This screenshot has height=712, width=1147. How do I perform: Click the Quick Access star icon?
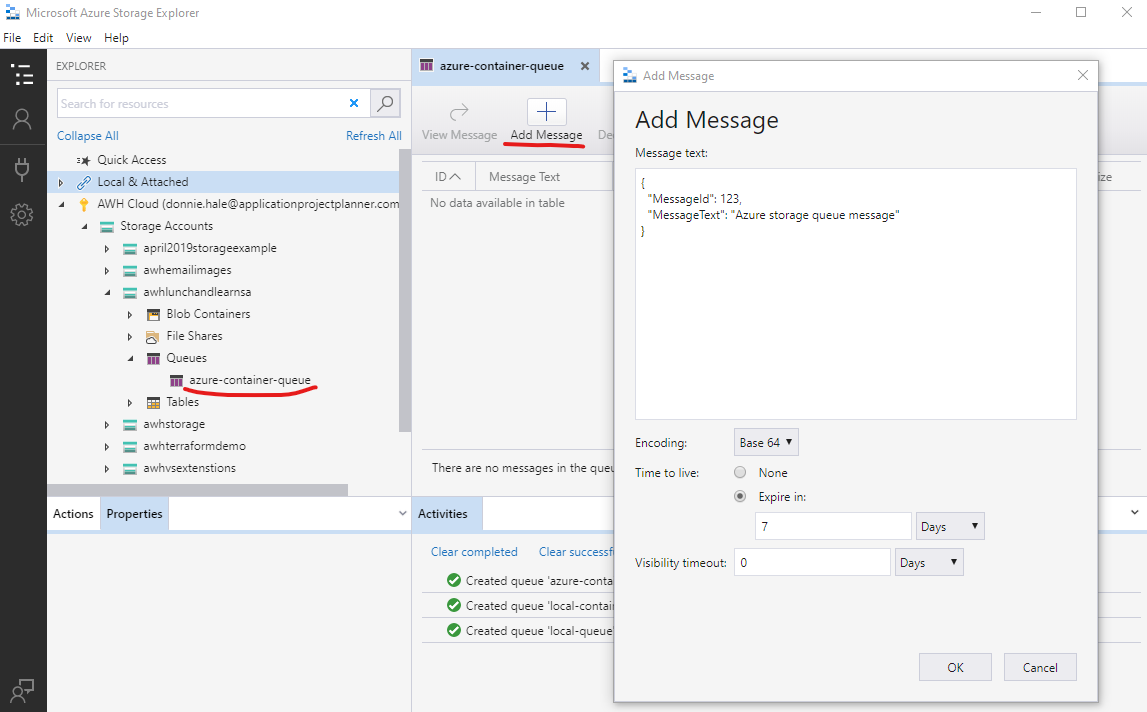coord(83,160)
